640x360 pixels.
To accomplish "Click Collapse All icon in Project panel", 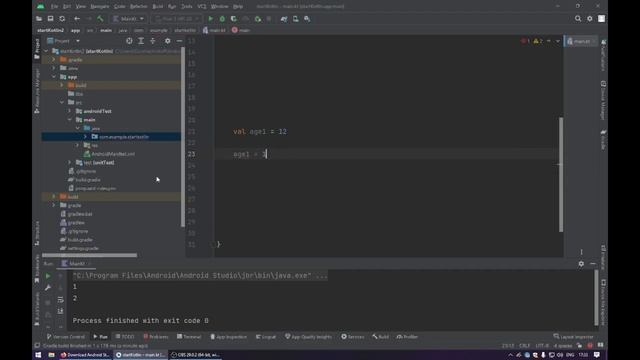I will point(153,41).
